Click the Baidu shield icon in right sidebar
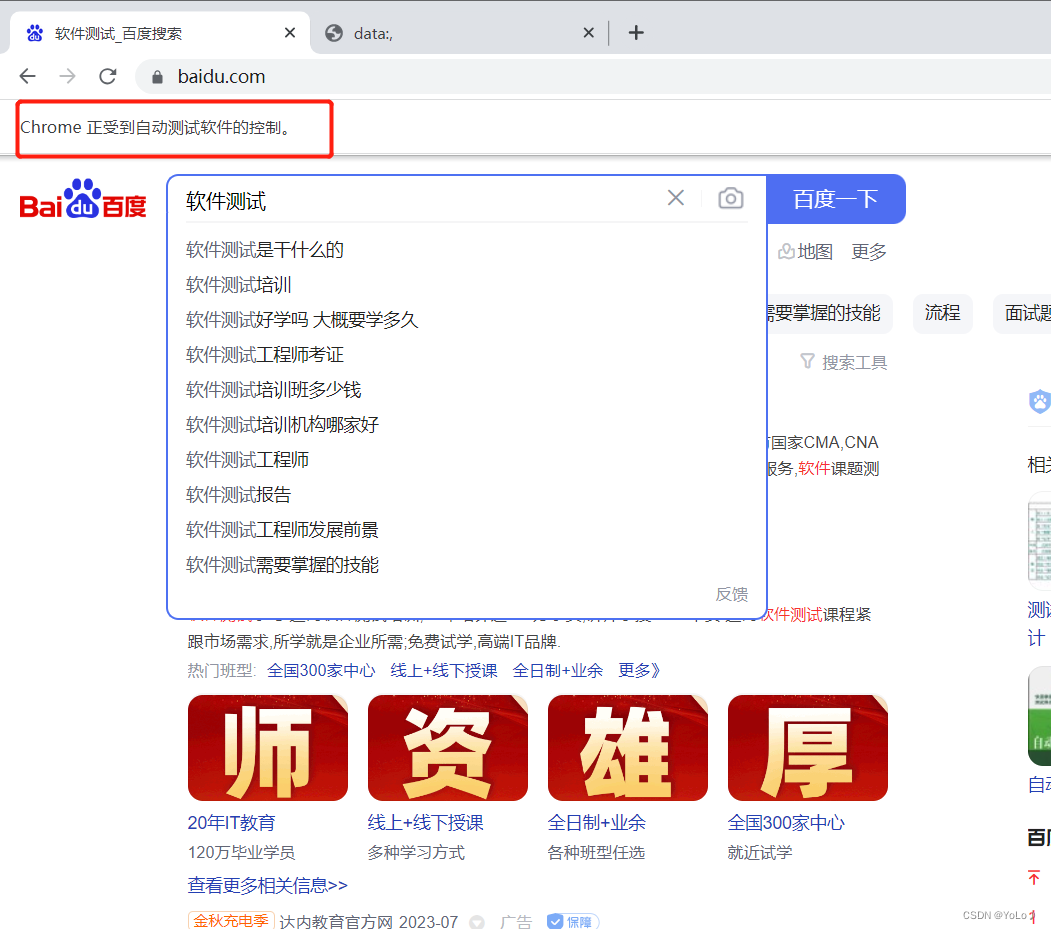Screen dimensions: 1051x929 point(1040,401)
